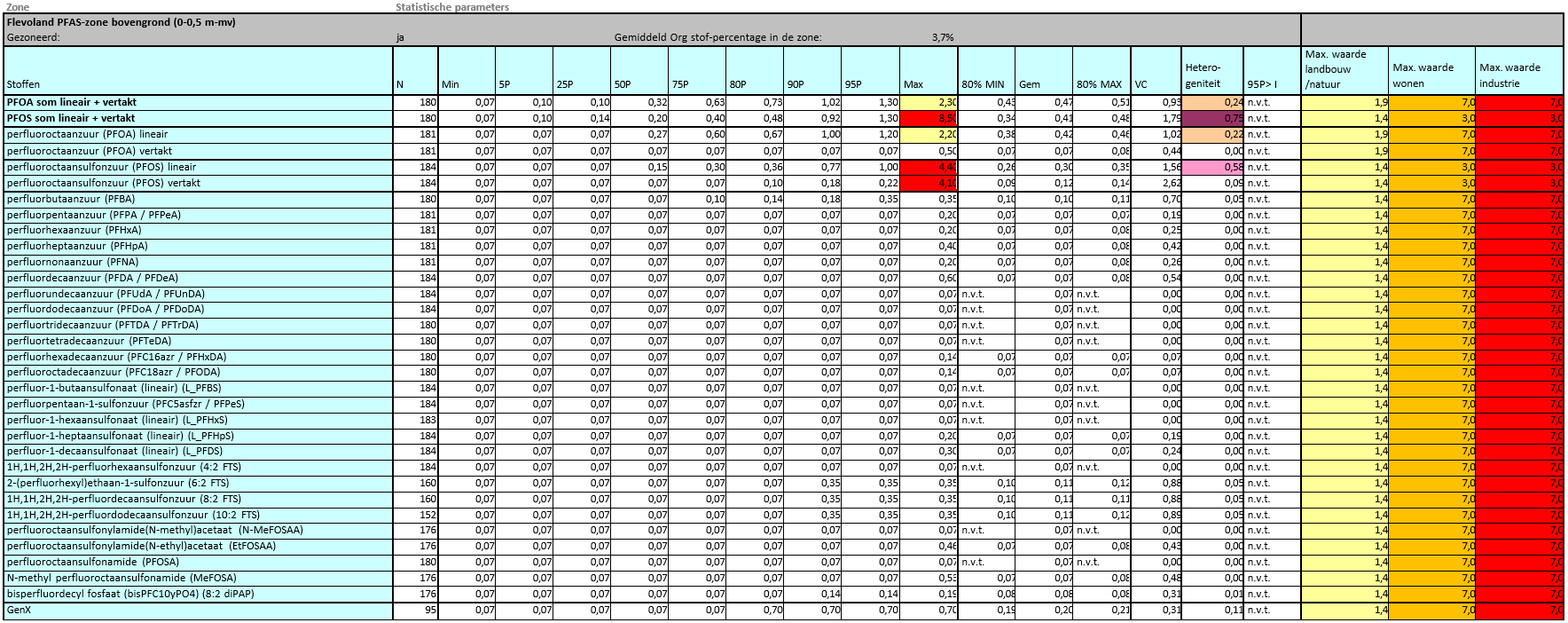Select the 3,7% organic matter value

click(x=942, y=38)
